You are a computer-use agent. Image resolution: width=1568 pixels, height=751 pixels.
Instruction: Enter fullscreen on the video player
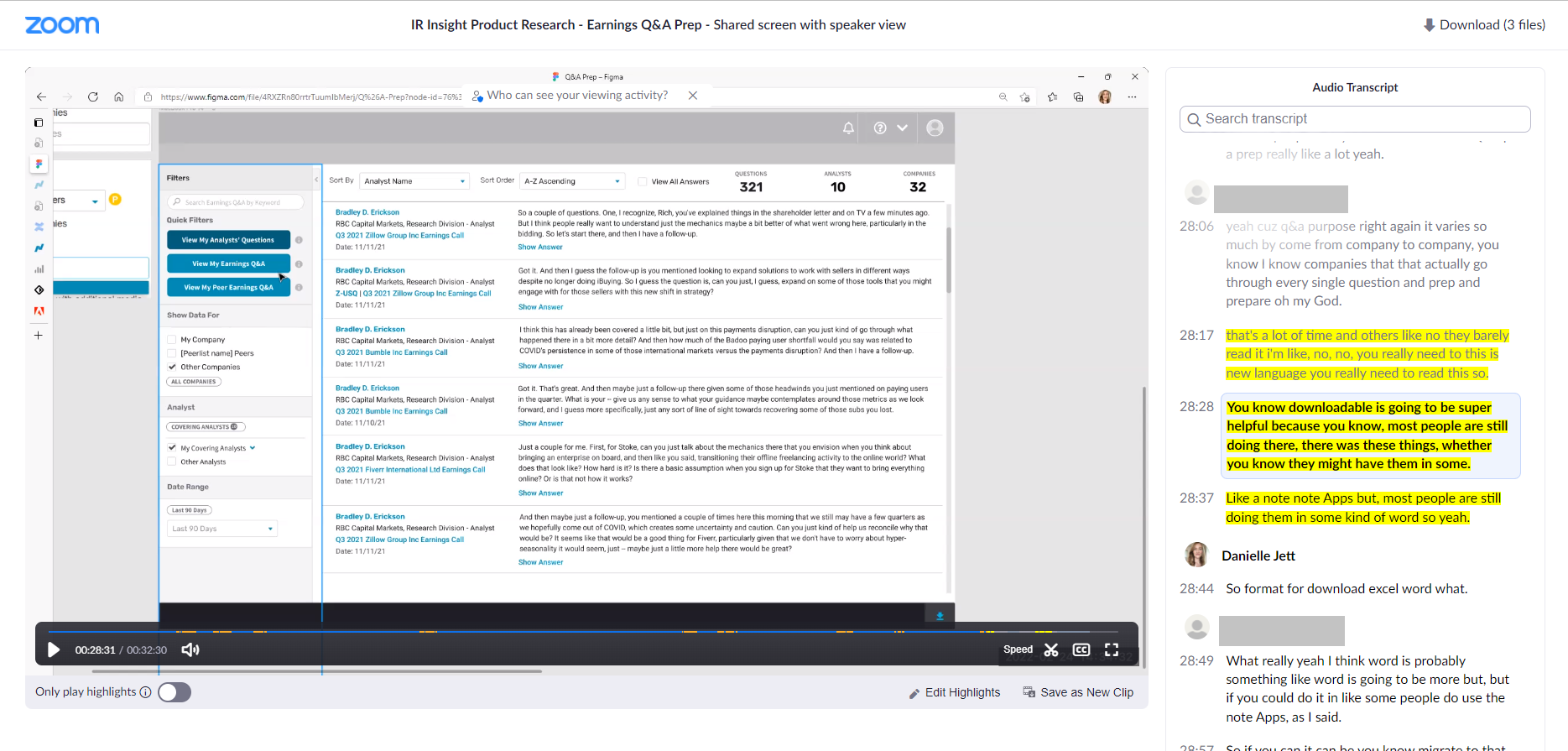point(1112,649)
